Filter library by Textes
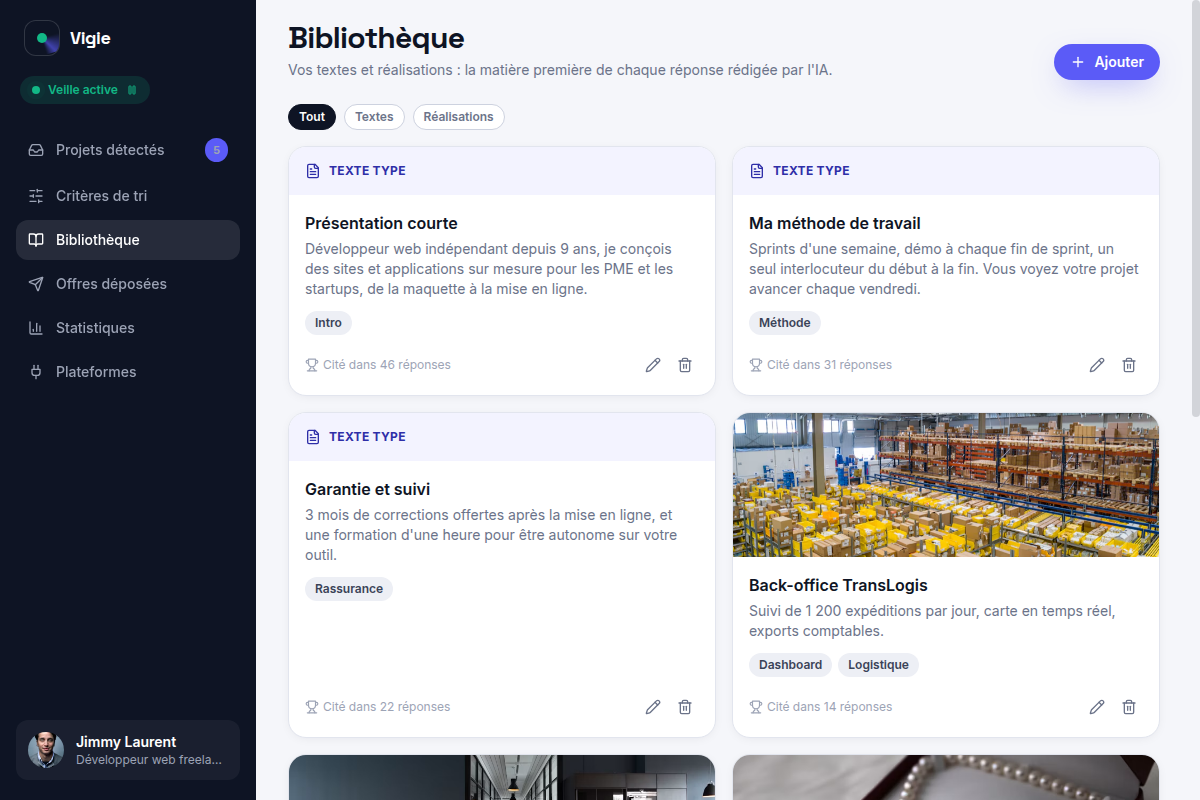This screenshot has width=1200, height=800. 374,117
